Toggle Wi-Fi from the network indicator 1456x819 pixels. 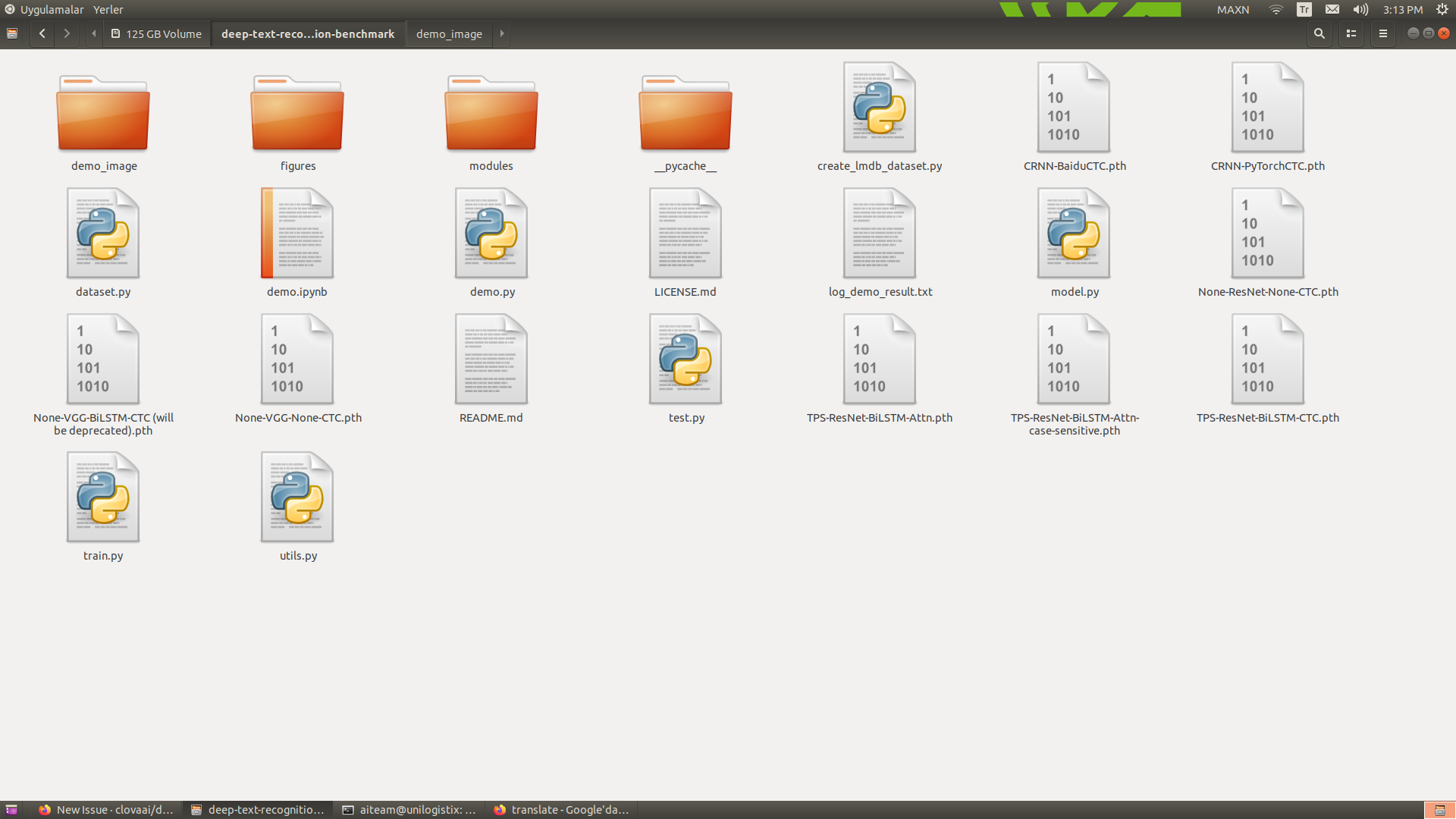(1275, 9)
